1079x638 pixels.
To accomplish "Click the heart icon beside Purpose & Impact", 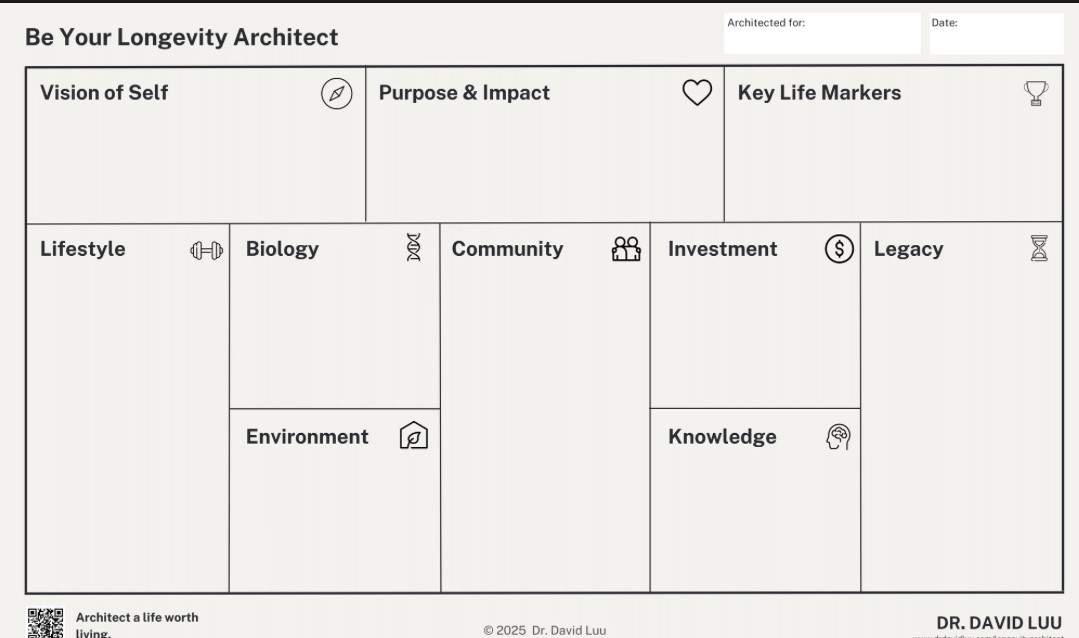I will click(x=697, y=93).
